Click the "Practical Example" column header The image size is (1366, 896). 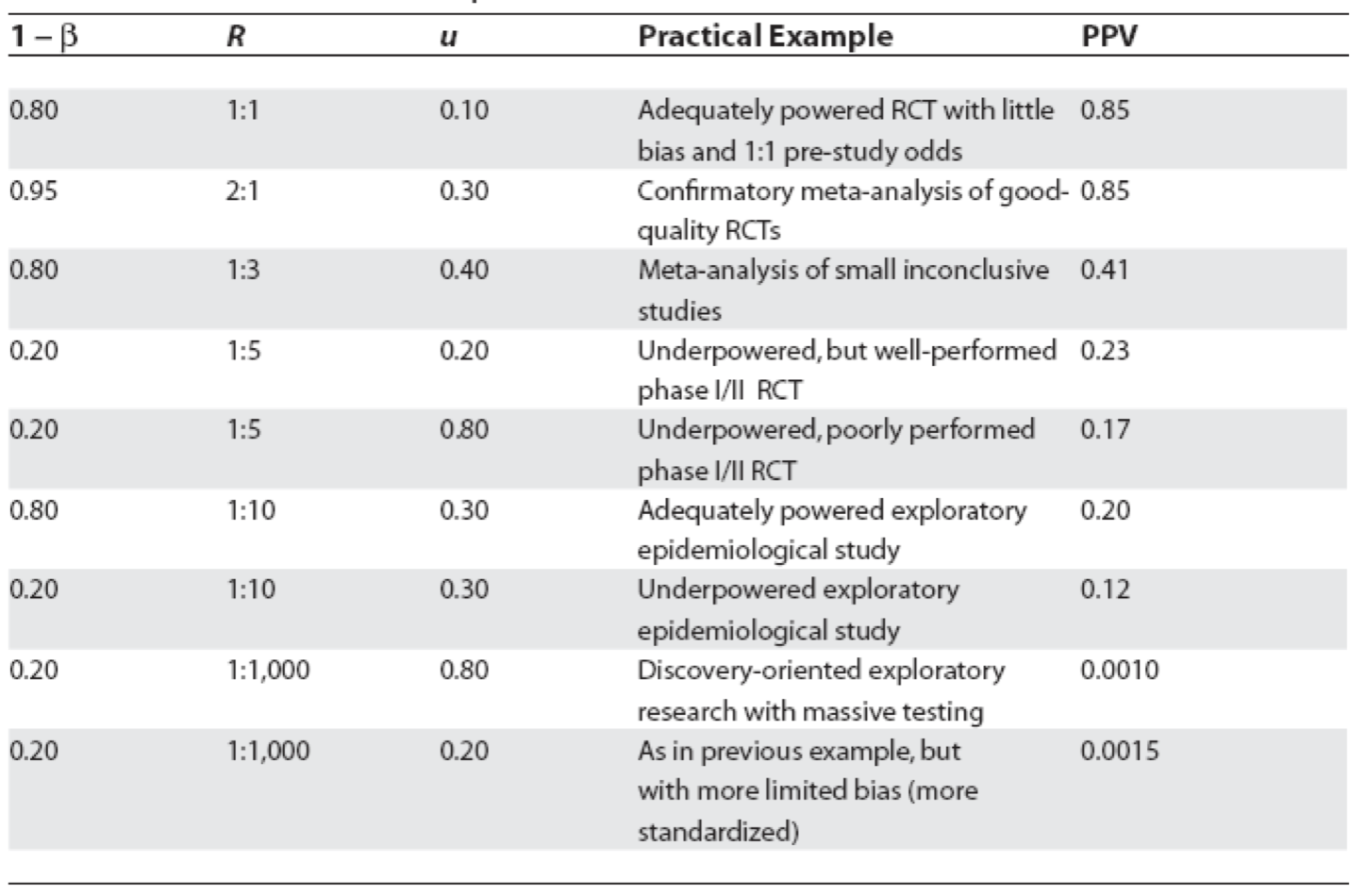click(x=764, y=37)
